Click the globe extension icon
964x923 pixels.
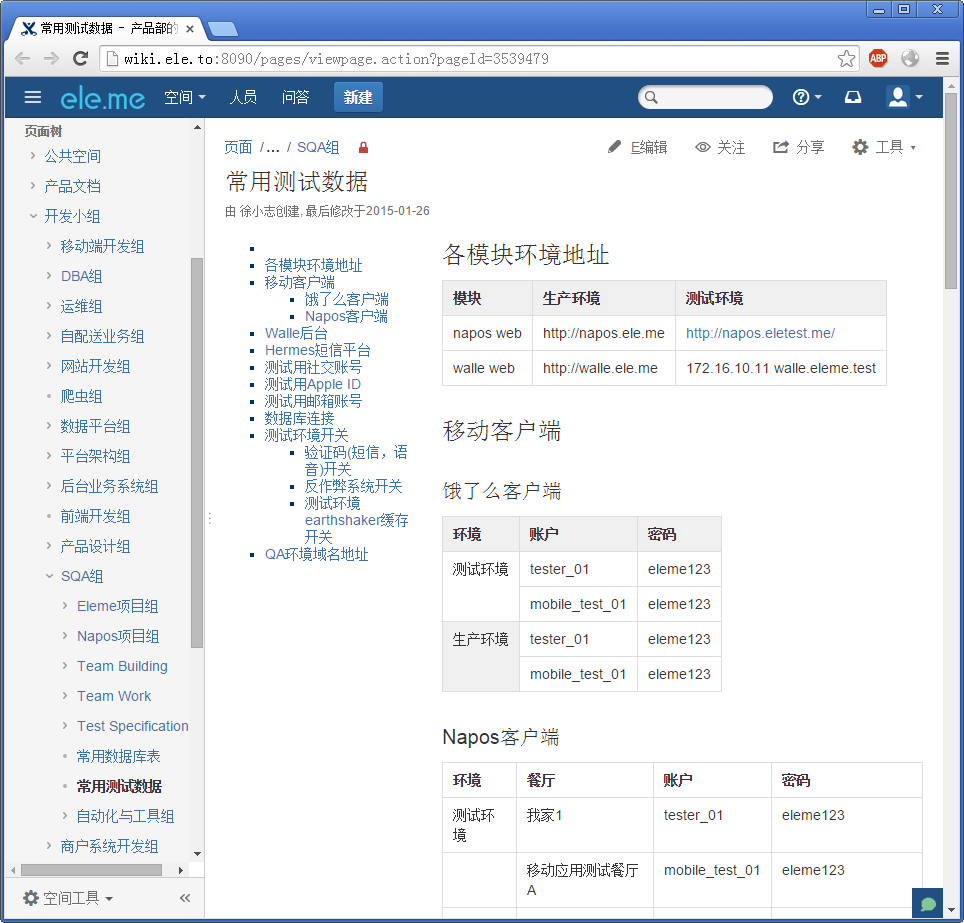910,58
